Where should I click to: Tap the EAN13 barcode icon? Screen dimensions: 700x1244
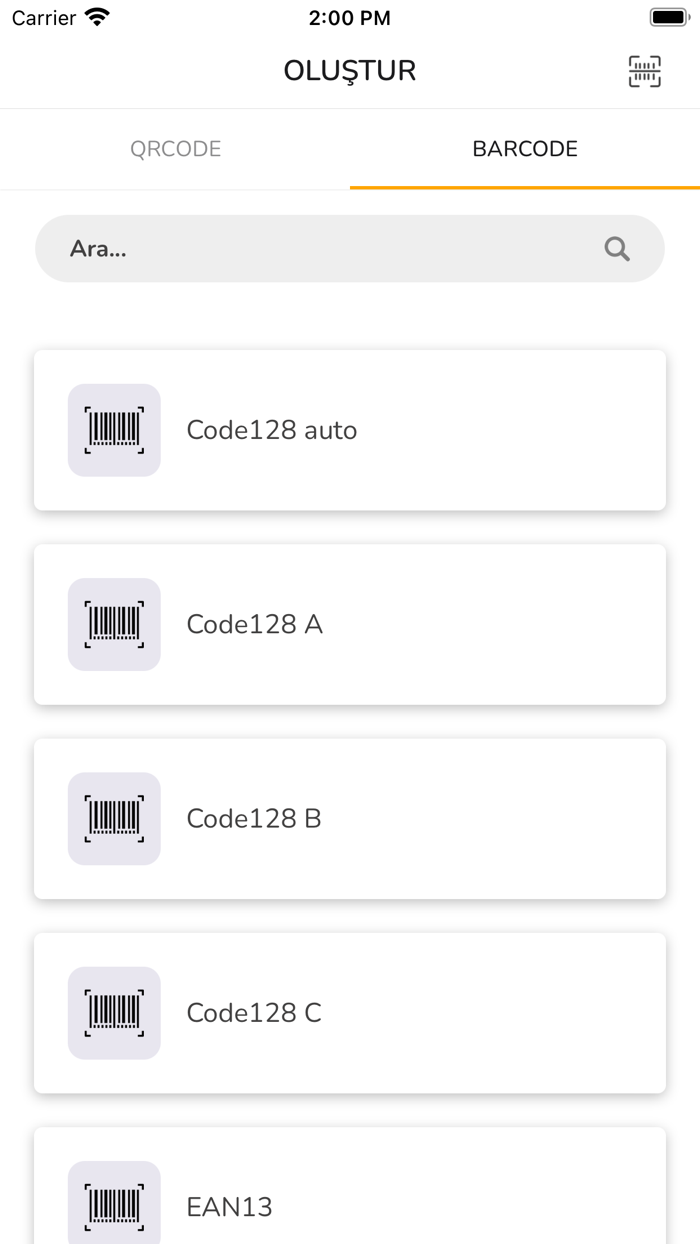pyautogui.click(x=114, y=1203)
